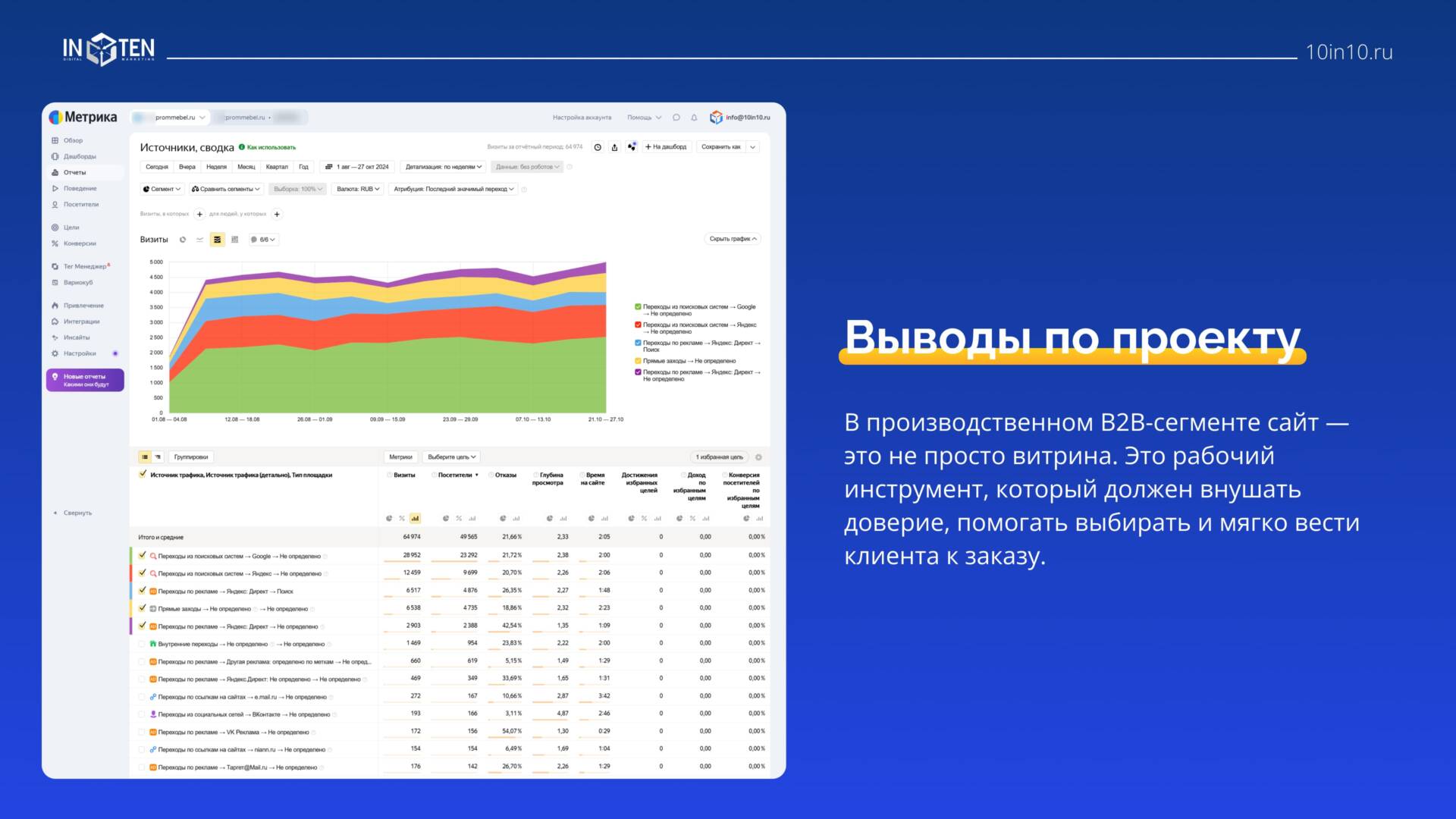
Task: Click the clock history icon
Action: [598, 147]
